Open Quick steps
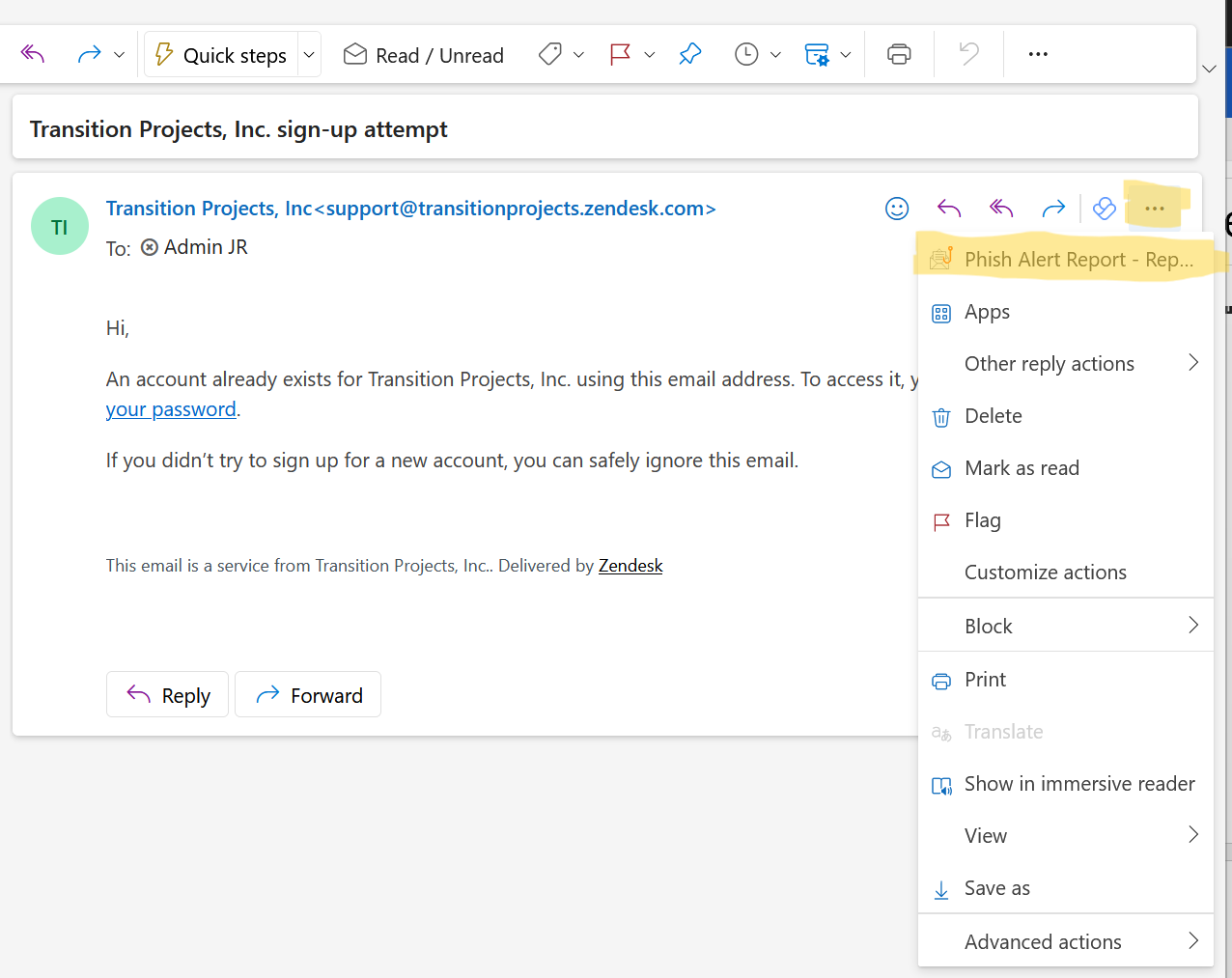Viewport: 1232px width, 978px height. [221, 55]
